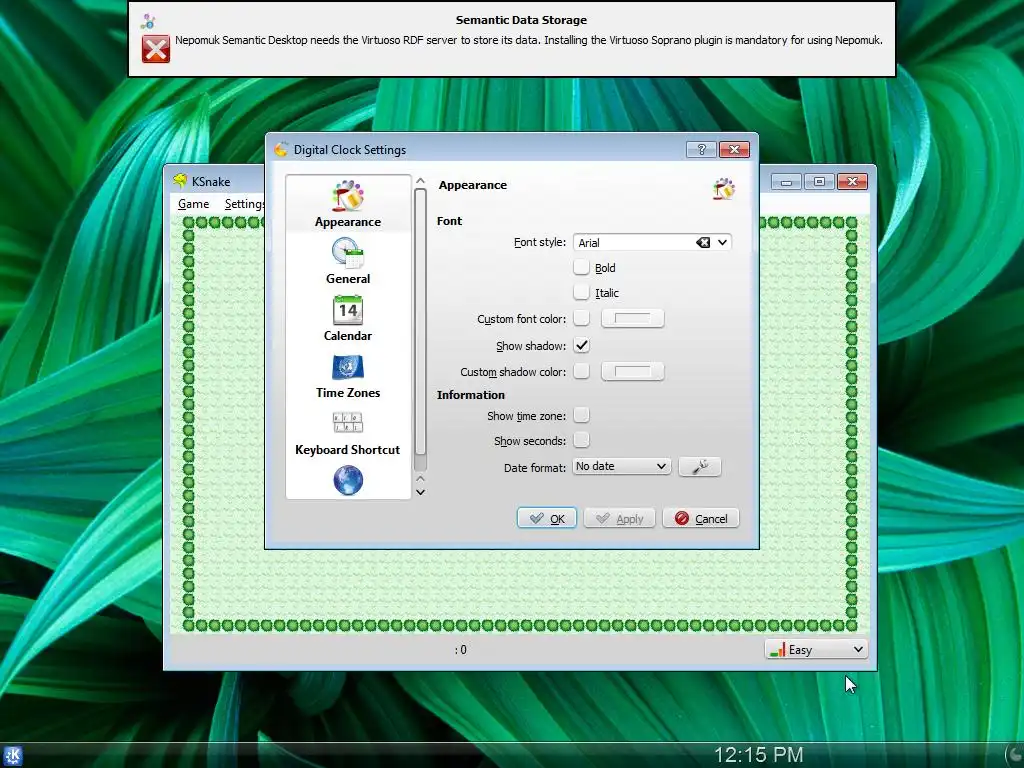Open the Game menu in KSnake
This screenshot has width=1024, height=768.
pyautogui.click(x=193, y=204)
